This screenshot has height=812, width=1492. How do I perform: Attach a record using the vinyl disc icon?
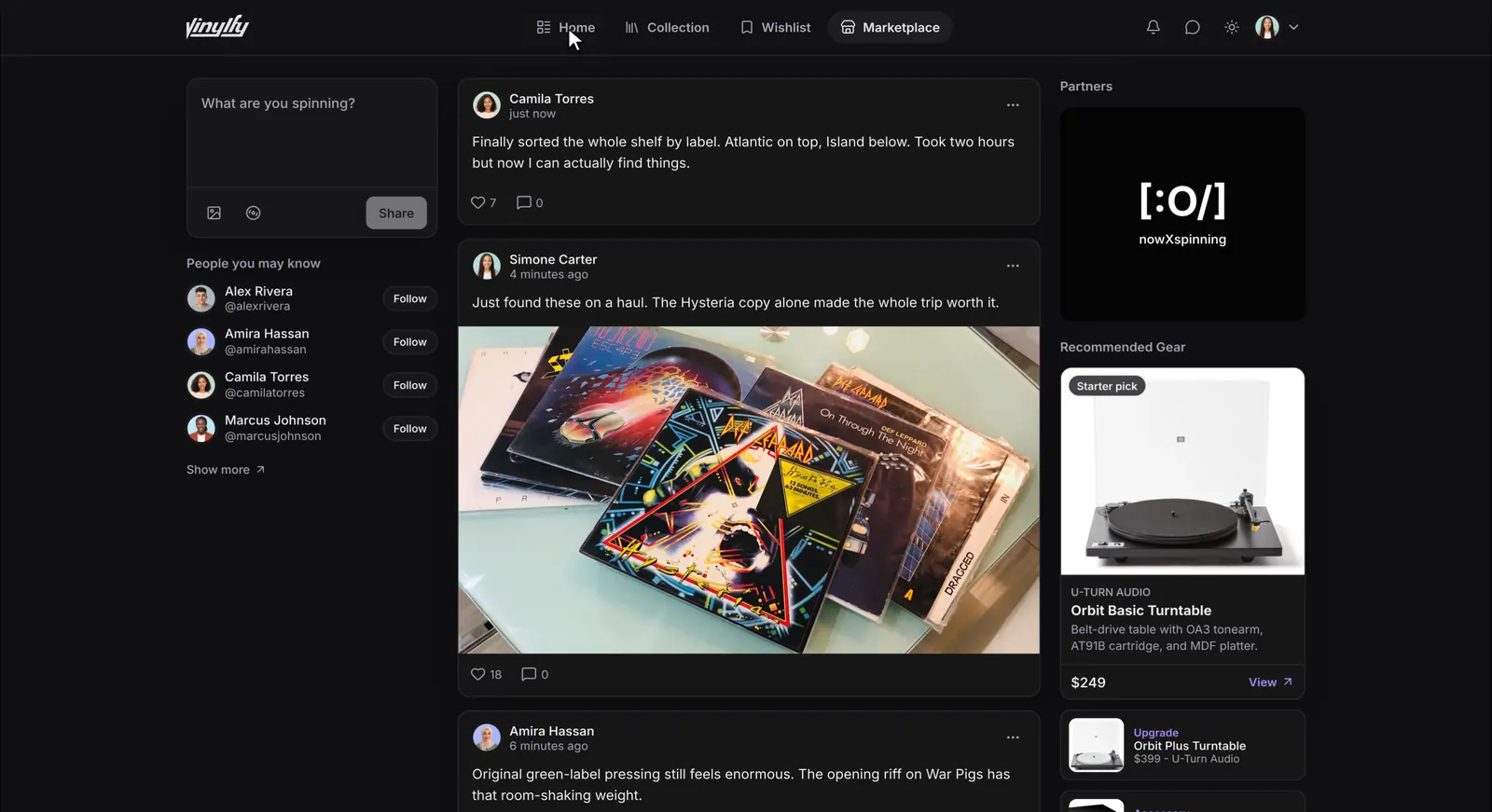point(253,213)
